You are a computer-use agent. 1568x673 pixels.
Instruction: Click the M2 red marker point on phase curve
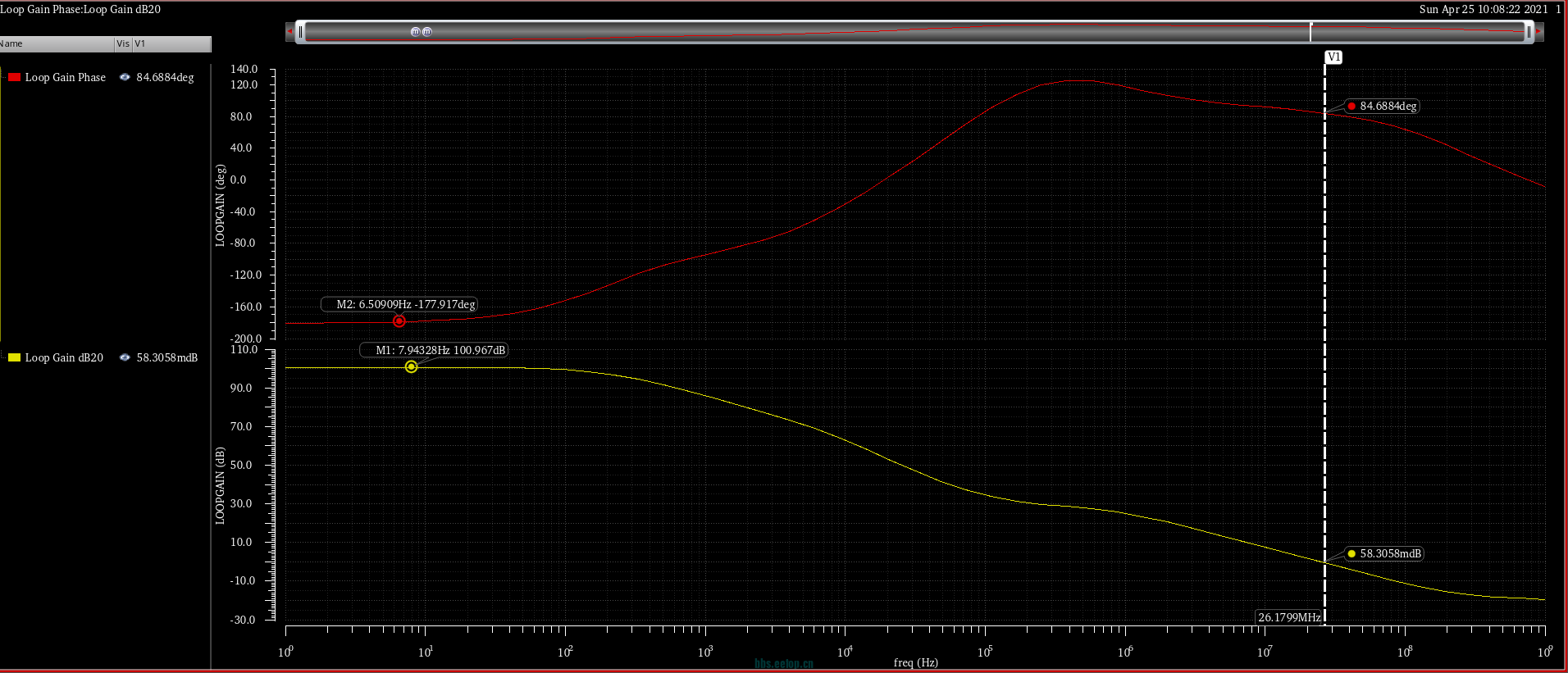pos(399,321)
